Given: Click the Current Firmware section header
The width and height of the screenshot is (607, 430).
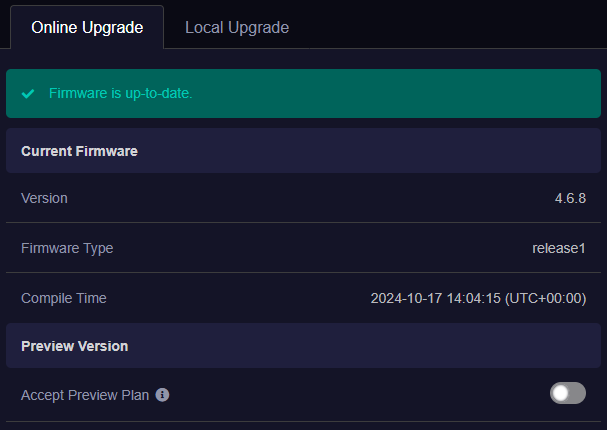Looking at the screenshot, I should (x=303, y=151).
